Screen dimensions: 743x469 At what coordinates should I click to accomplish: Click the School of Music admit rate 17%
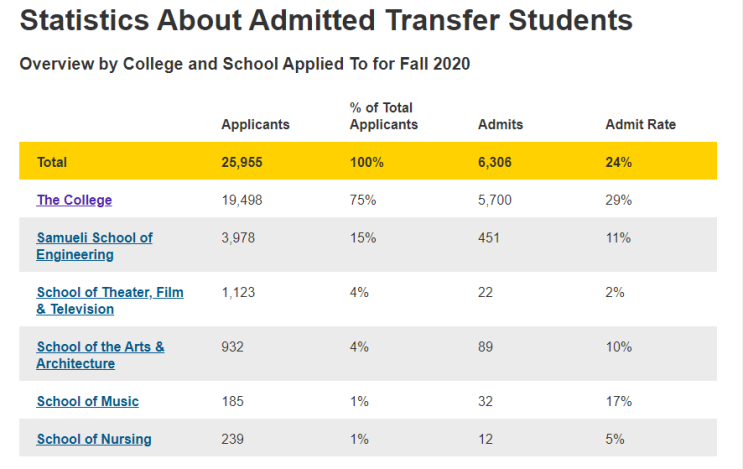pos(618,401)
